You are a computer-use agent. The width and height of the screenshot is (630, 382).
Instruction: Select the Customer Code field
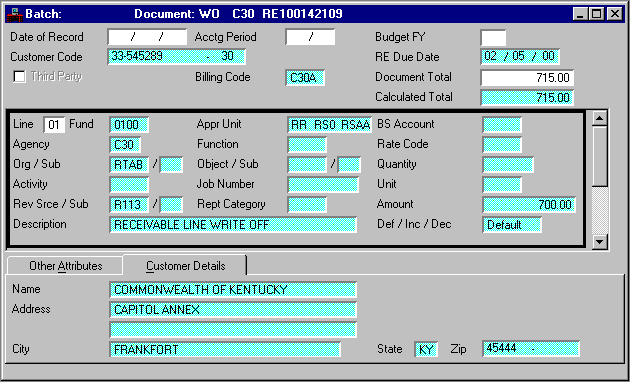pyautogui.click(x=176, y=57)
